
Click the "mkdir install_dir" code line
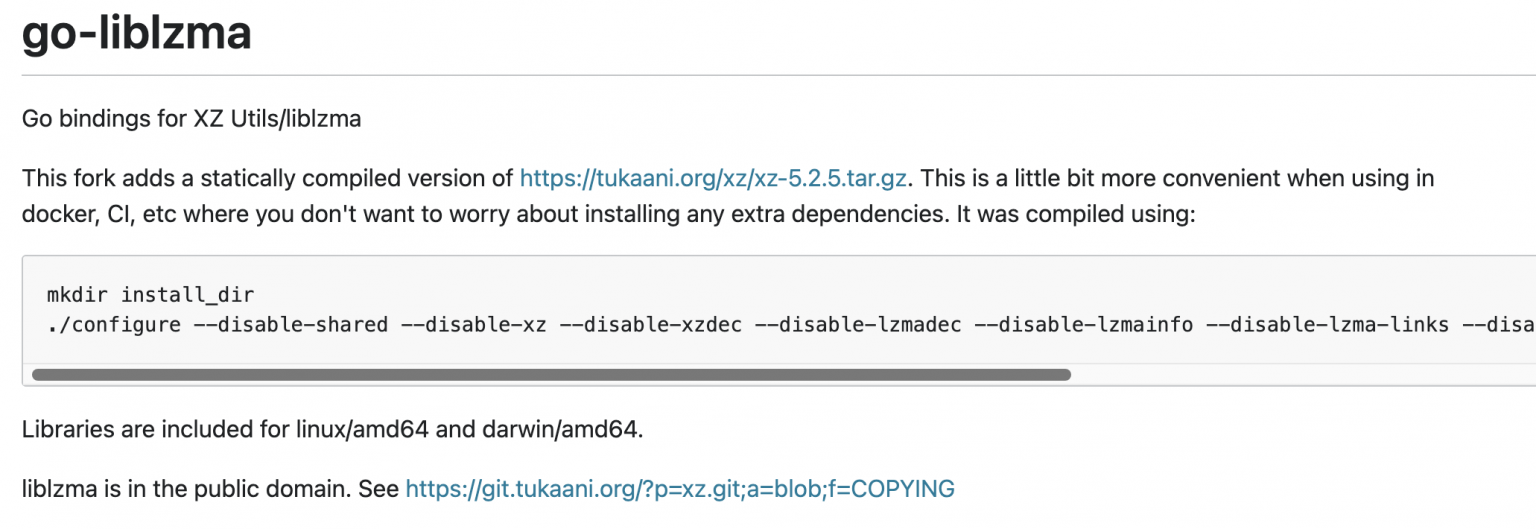(150, 295)
